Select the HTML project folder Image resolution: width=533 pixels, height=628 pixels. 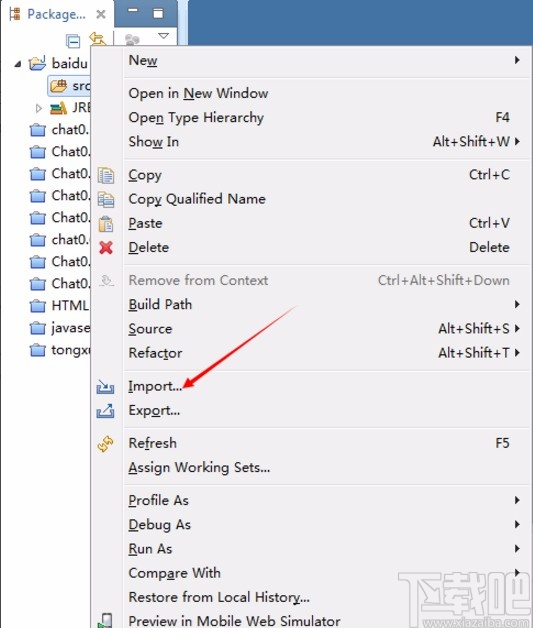pyautogui.click(x=60, y=306)
